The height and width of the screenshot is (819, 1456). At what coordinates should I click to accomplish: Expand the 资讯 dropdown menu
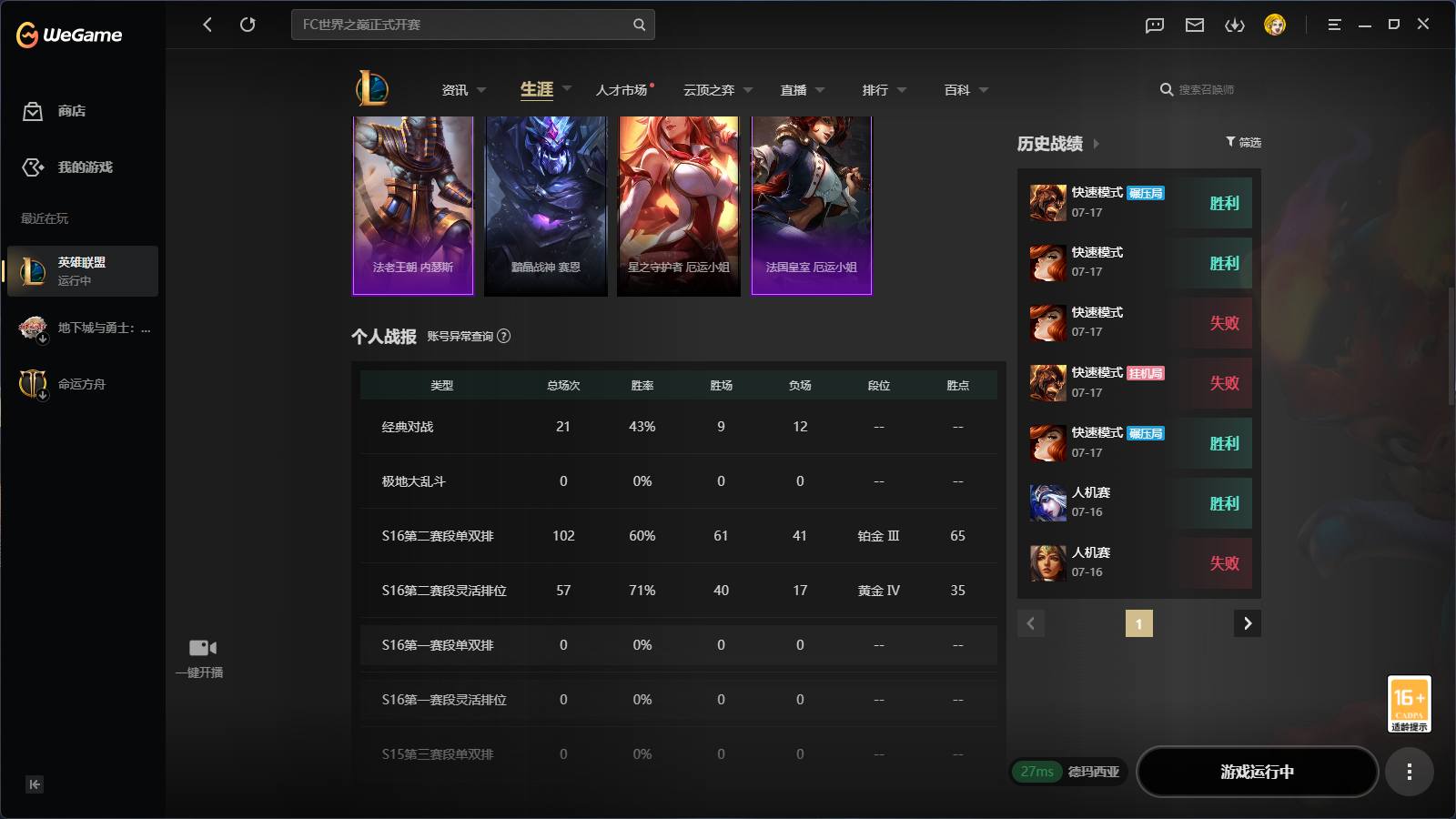481,90
